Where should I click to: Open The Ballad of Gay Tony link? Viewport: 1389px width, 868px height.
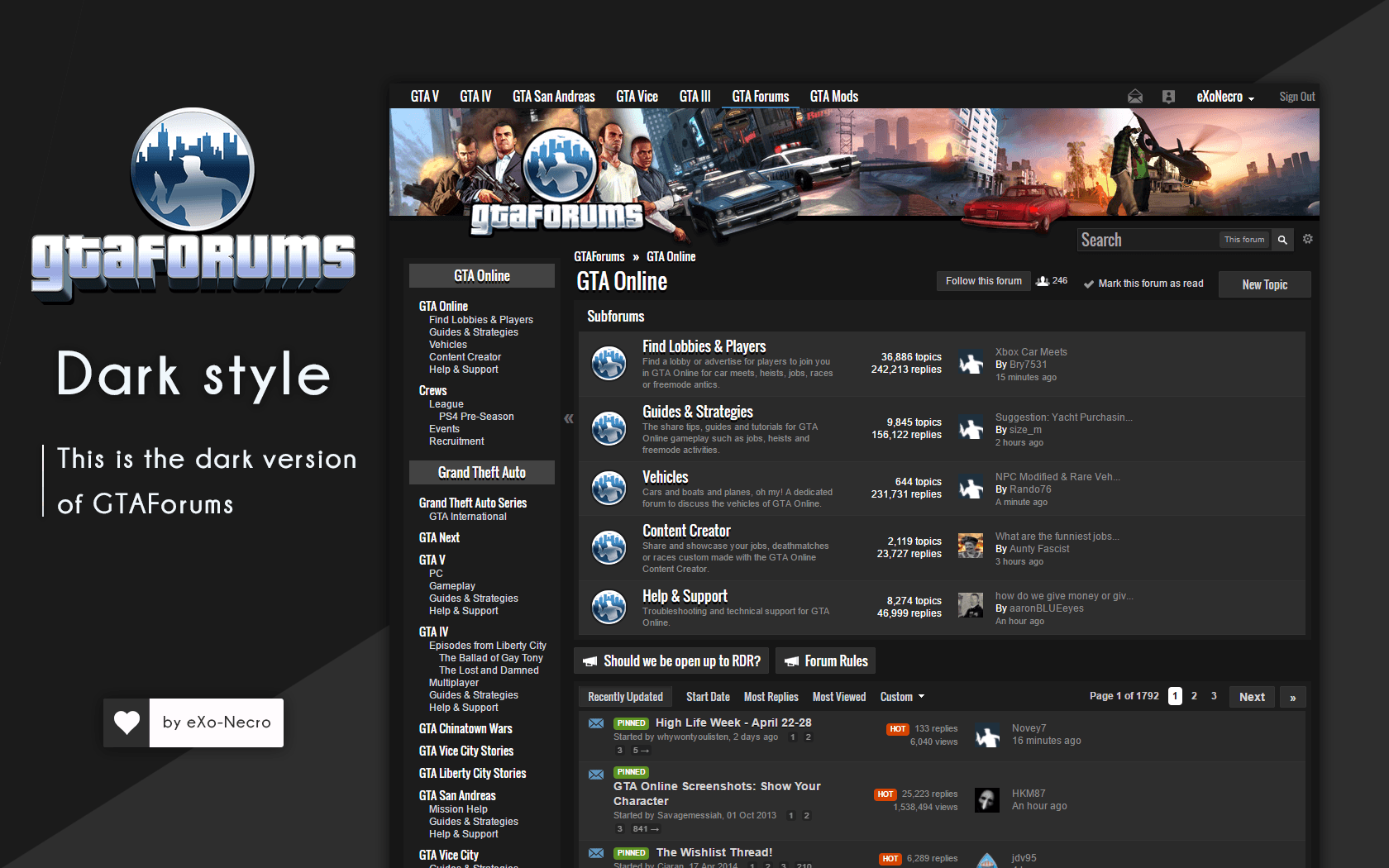coord(491,658)
